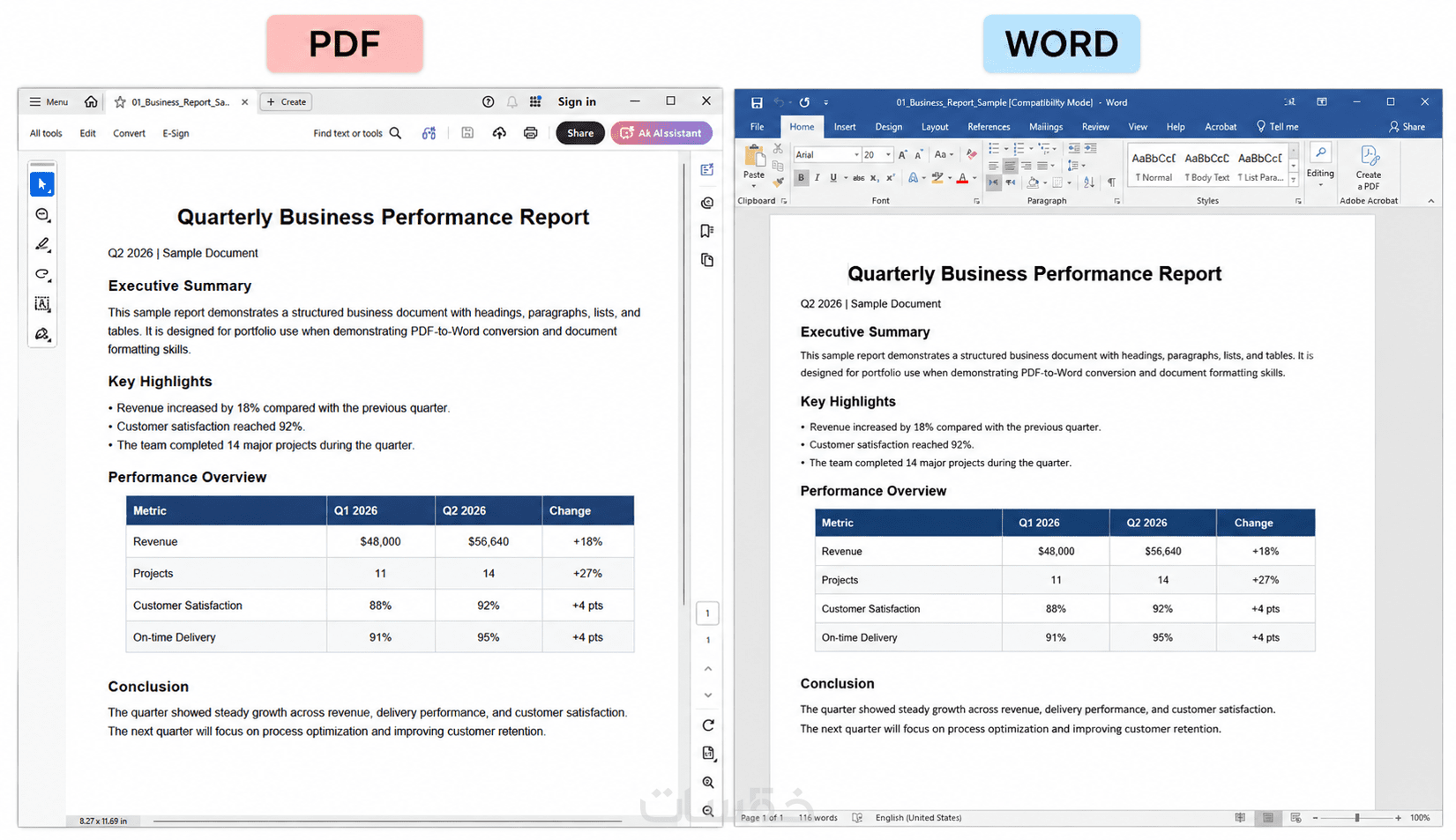This screenshot has width=1456, height=840.
Task: Toggle Bold formatting in Word
Action: [802, 178]
